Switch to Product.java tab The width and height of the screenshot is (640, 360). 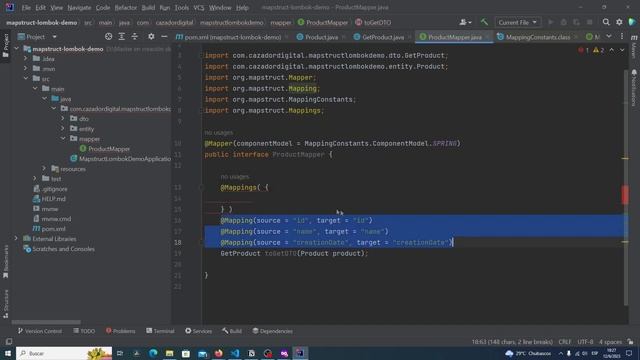click(321, 37)
